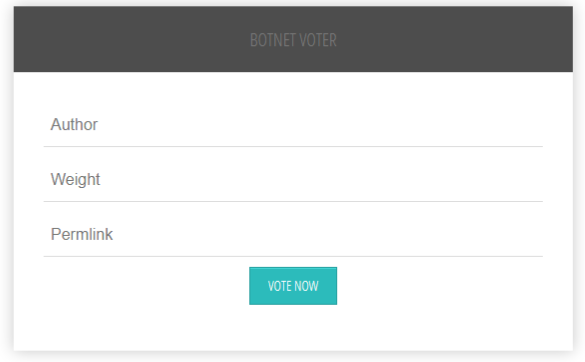Place cursor in the post author textbox
The image size is (585, 362).
pyautogui.click(x=293, y=125)
